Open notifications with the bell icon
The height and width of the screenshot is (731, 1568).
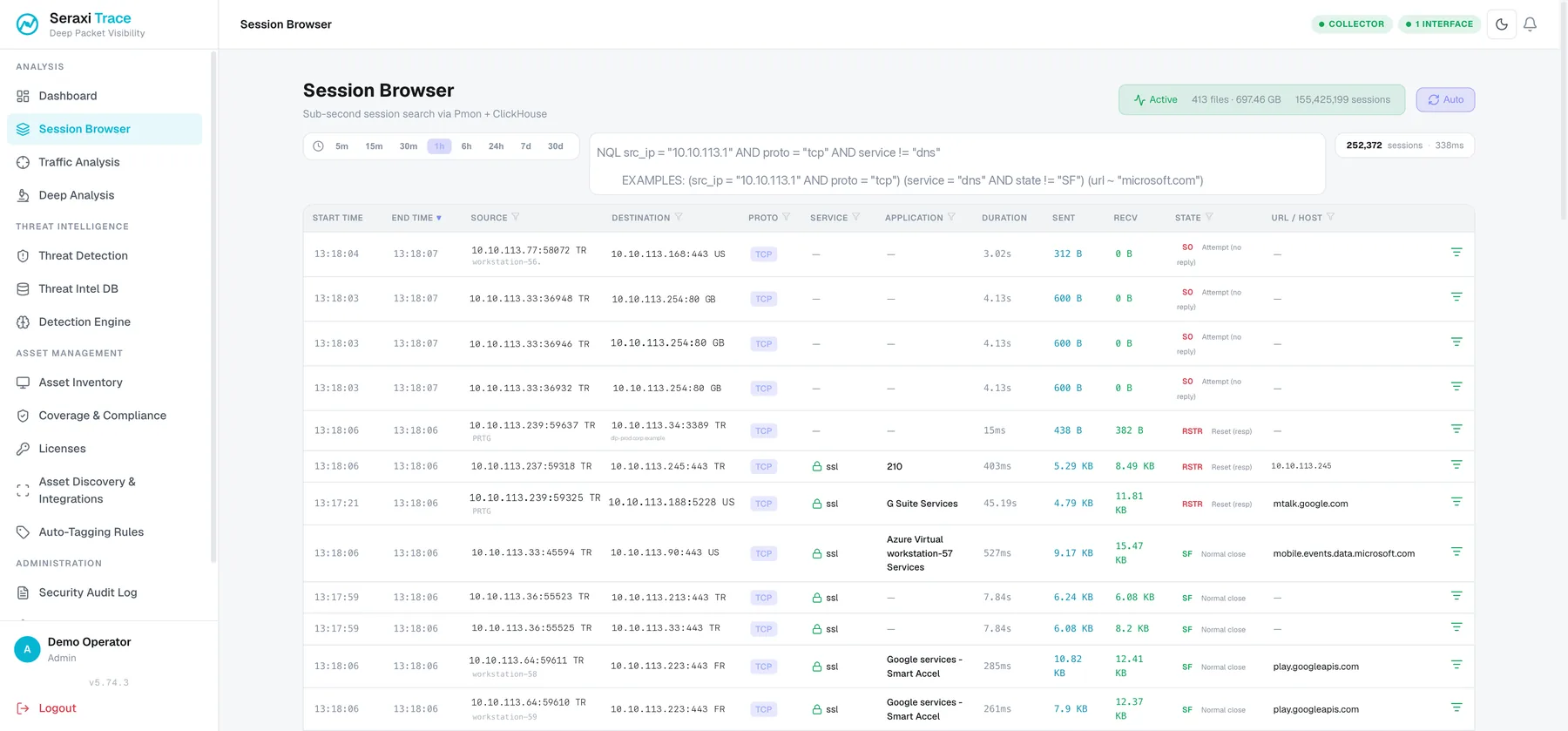pos(1530,24)
